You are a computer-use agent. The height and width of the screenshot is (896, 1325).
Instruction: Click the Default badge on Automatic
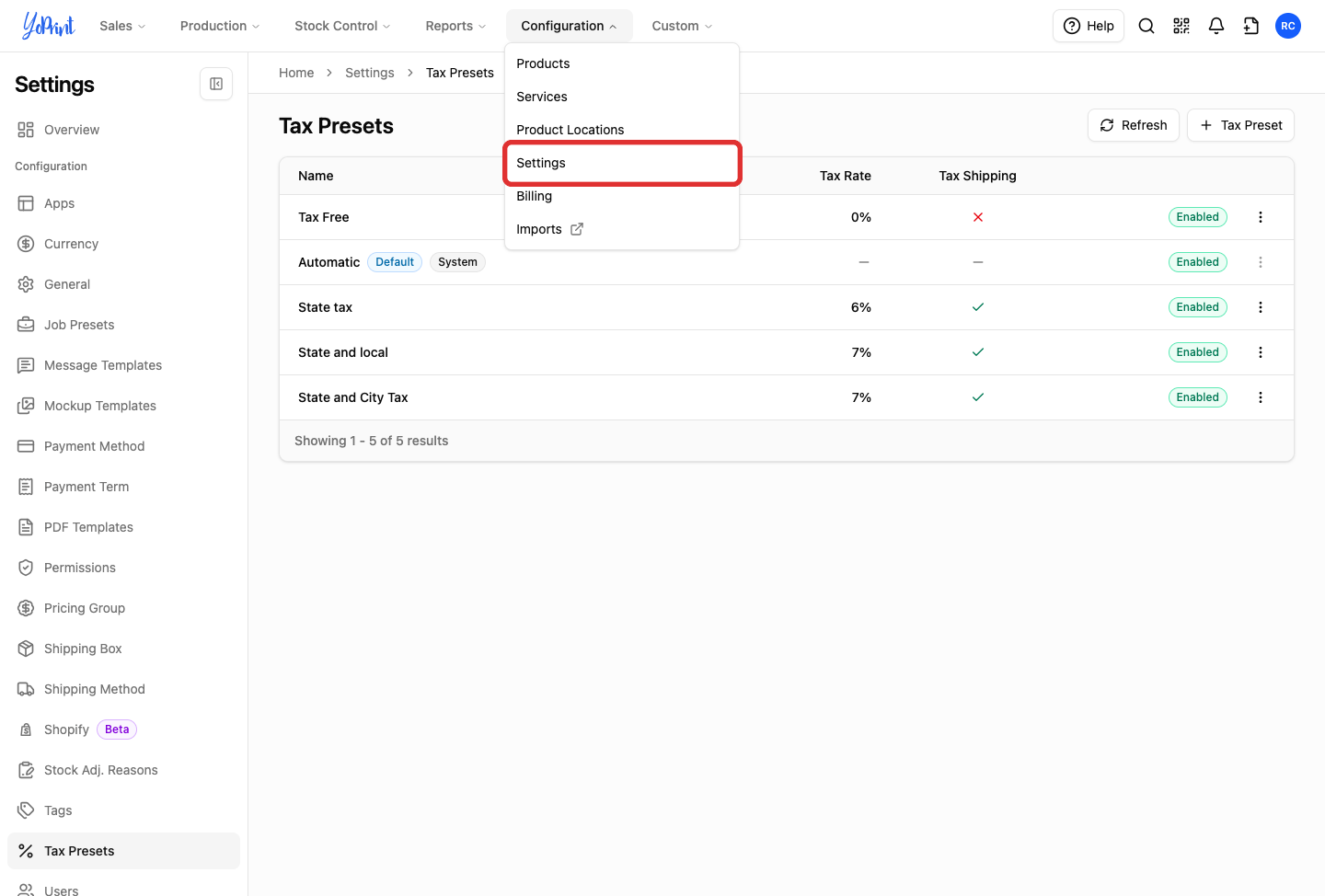pos(395,262)
